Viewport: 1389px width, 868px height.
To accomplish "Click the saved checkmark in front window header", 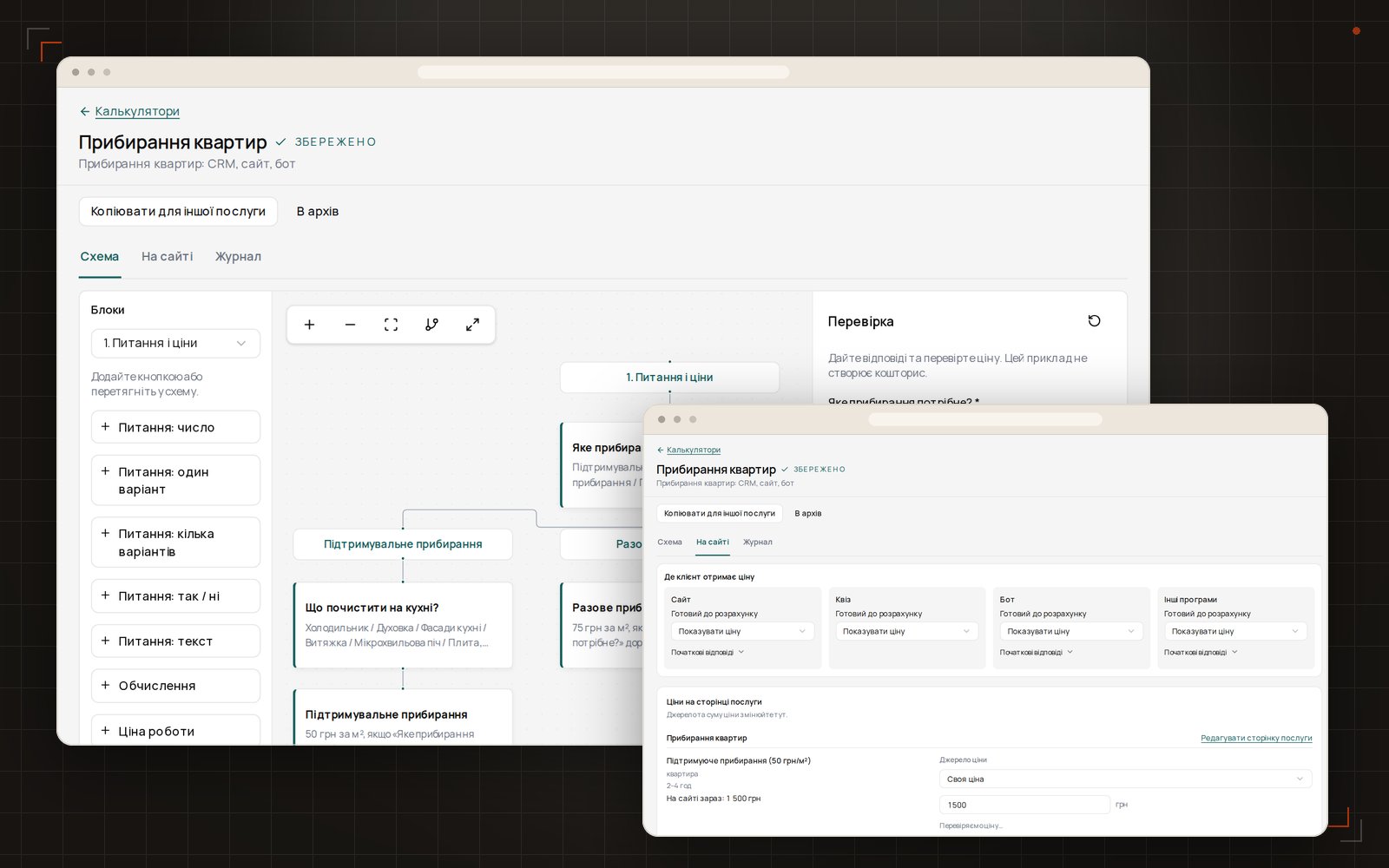I will pos(785,470).
